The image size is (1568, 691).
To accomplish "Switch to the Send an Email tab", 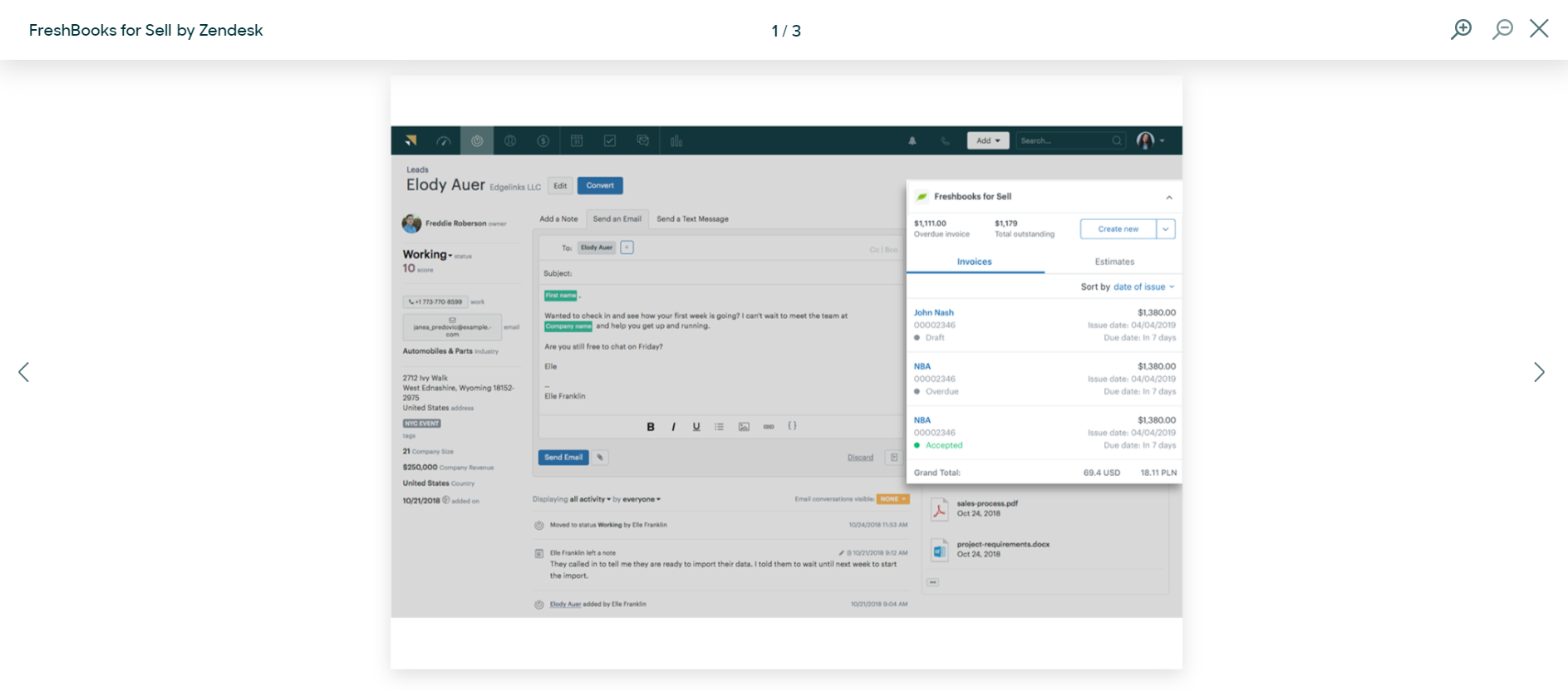I will 617,219.
